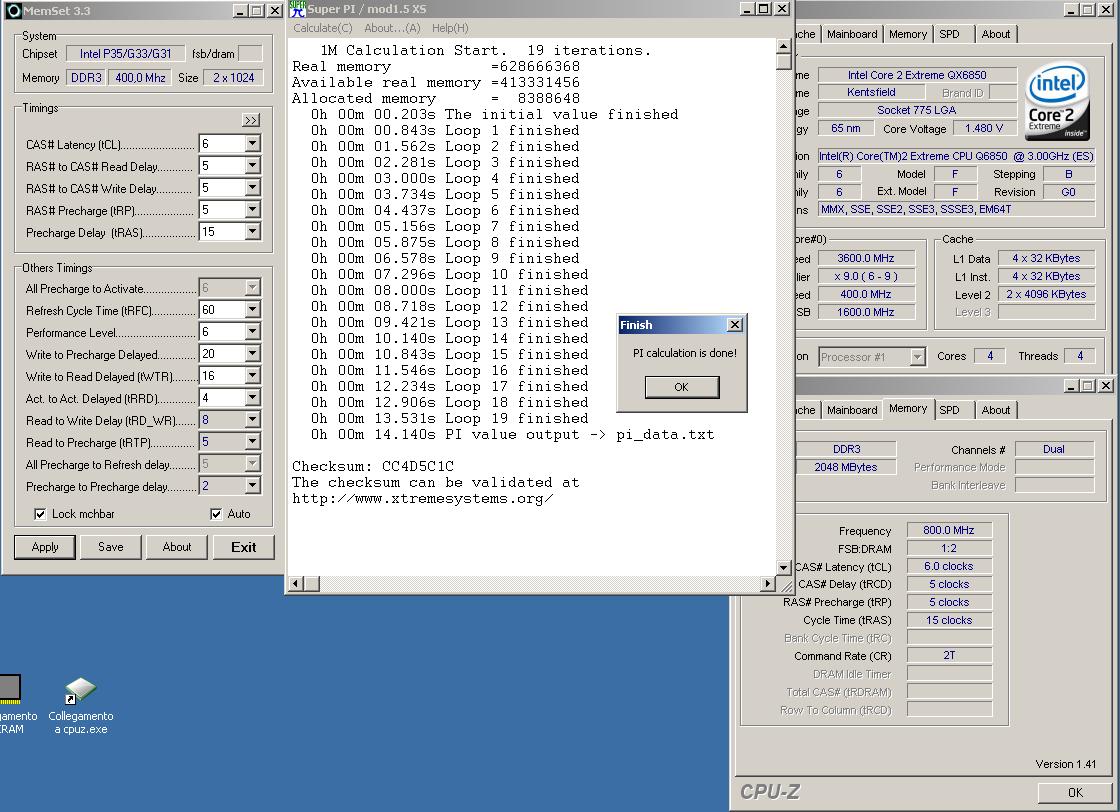
Task: Open the Calculate(C) menu in Super PI
Action: coord(323,28)
